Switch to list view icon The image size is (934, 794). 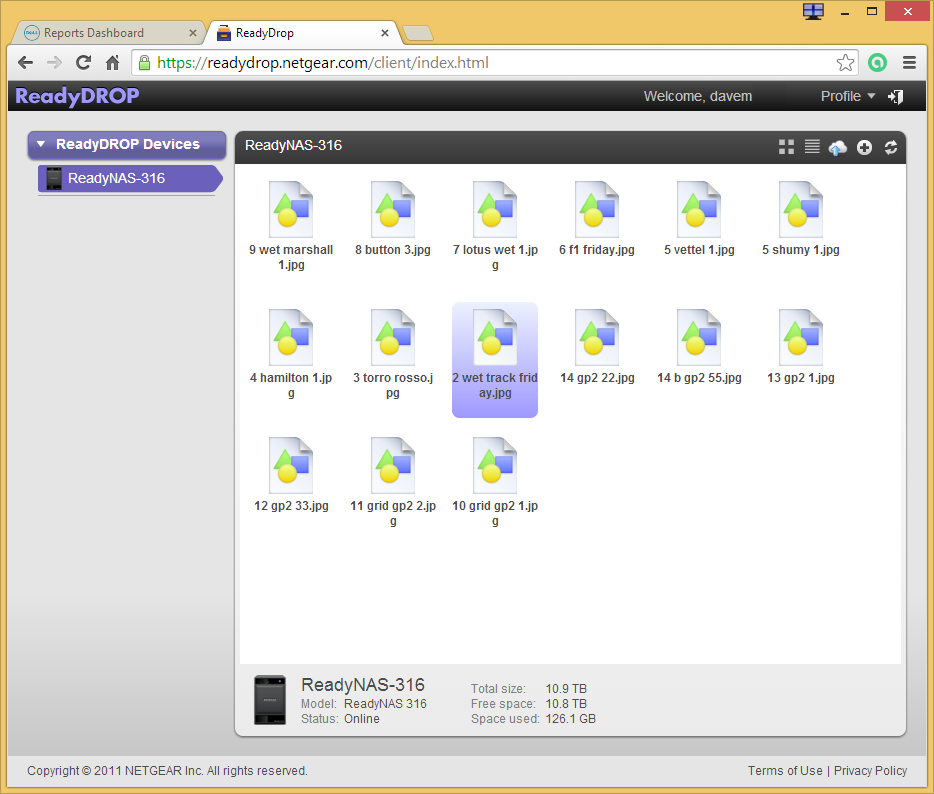(812, 147)
